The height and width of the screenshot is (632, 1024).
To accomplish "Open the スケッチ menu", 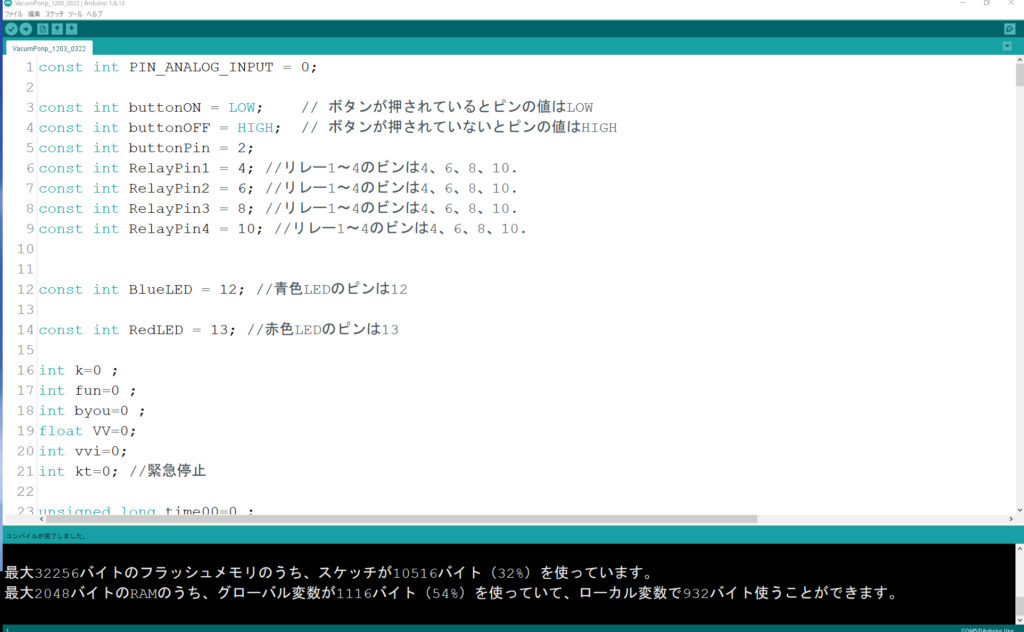I will coord(54,14).
